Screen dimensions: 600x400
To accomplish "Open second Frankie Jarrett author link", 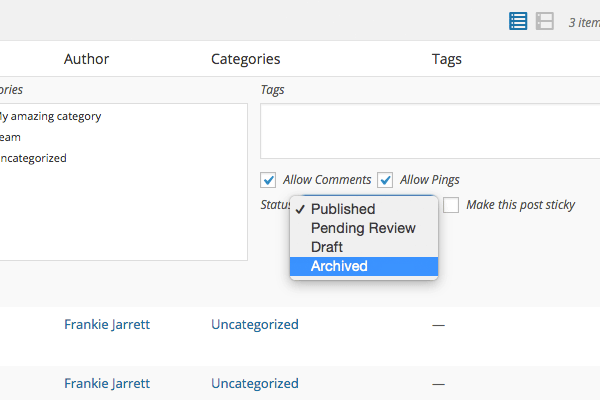I will click(x=107, y=383).
